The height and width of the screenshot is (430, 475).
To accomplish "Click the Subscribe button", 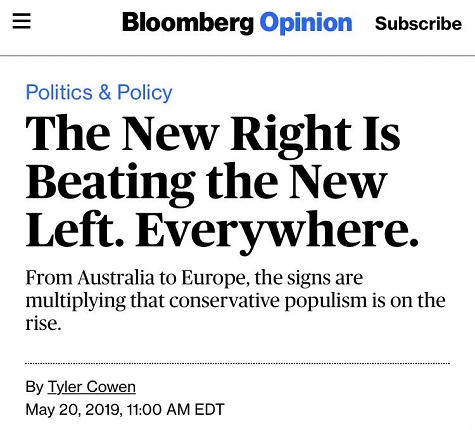I will (x=418, y=24).
